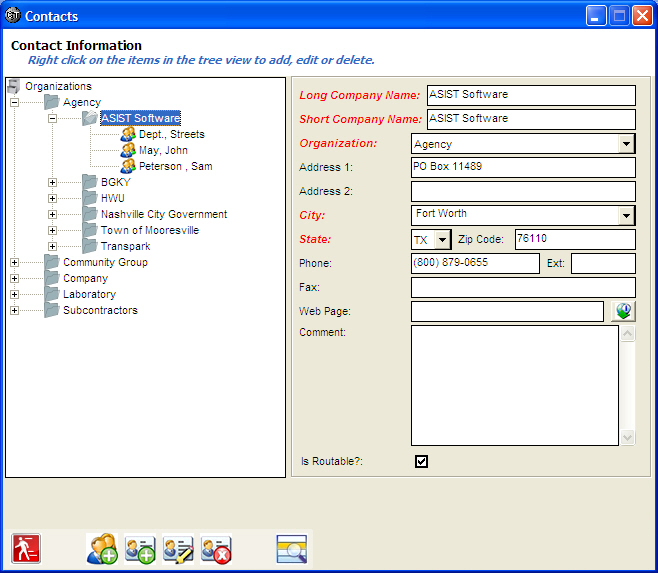Expand the Company node
658x573 pixels.
(14, 278)
